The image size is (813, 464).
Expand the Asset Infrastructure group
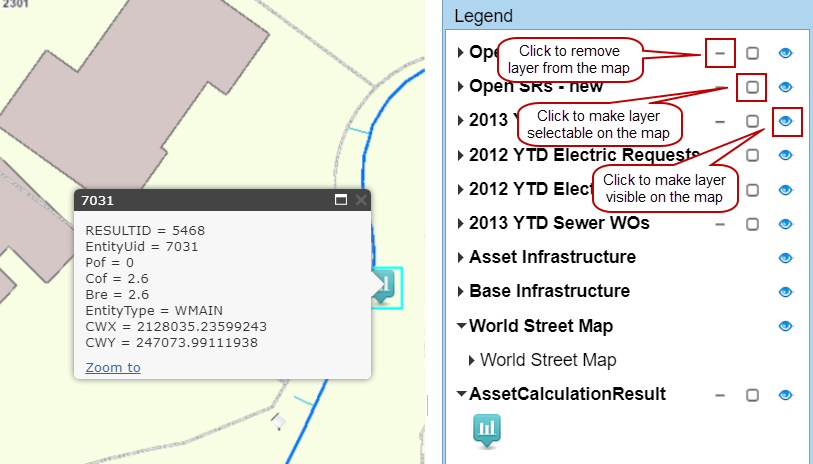460,258
